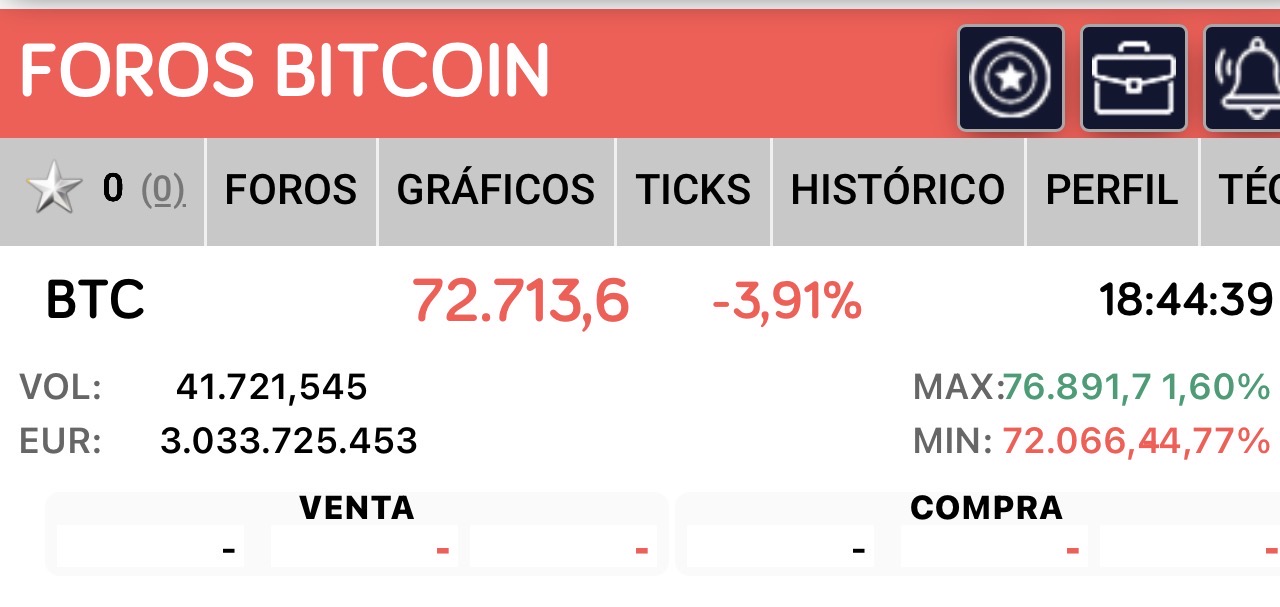Open the TICKS tab
Viewport: 1280px width, 607px height.
(693, 190)
